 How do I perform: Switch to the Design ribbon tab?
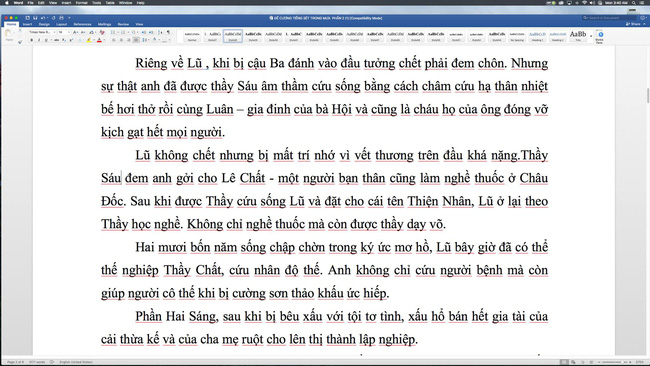(x=44, y=24)
